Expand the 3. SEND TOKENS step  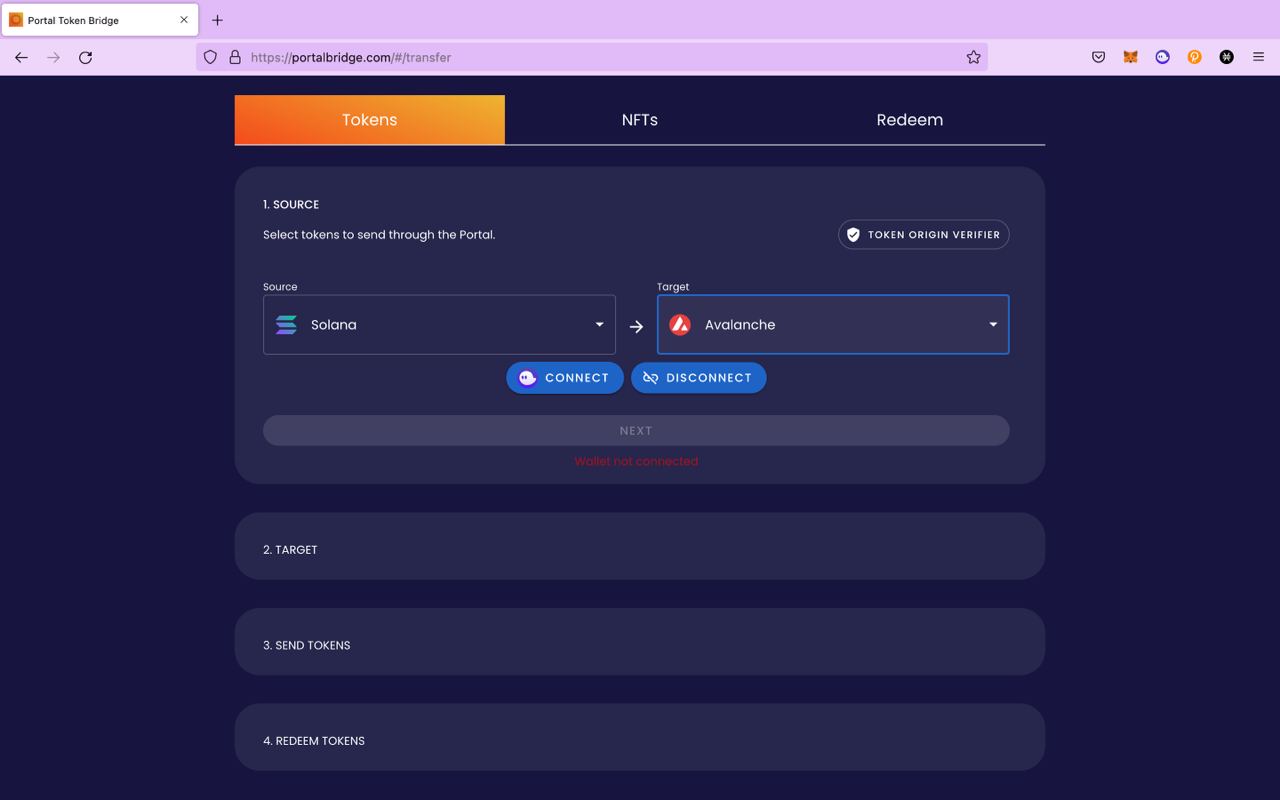[640, 641]
